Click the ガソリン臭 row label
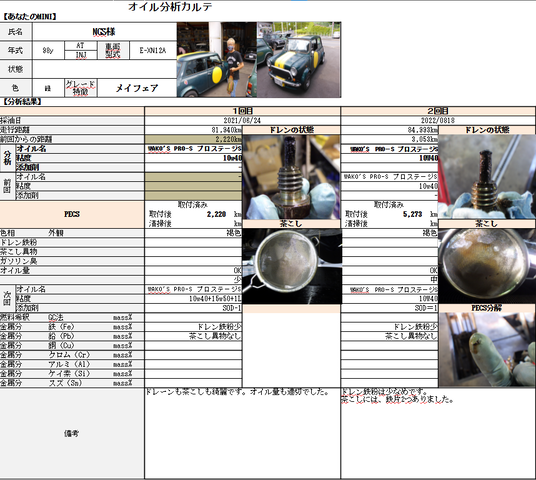Screen dimensions: 536x480 point(72,261)
